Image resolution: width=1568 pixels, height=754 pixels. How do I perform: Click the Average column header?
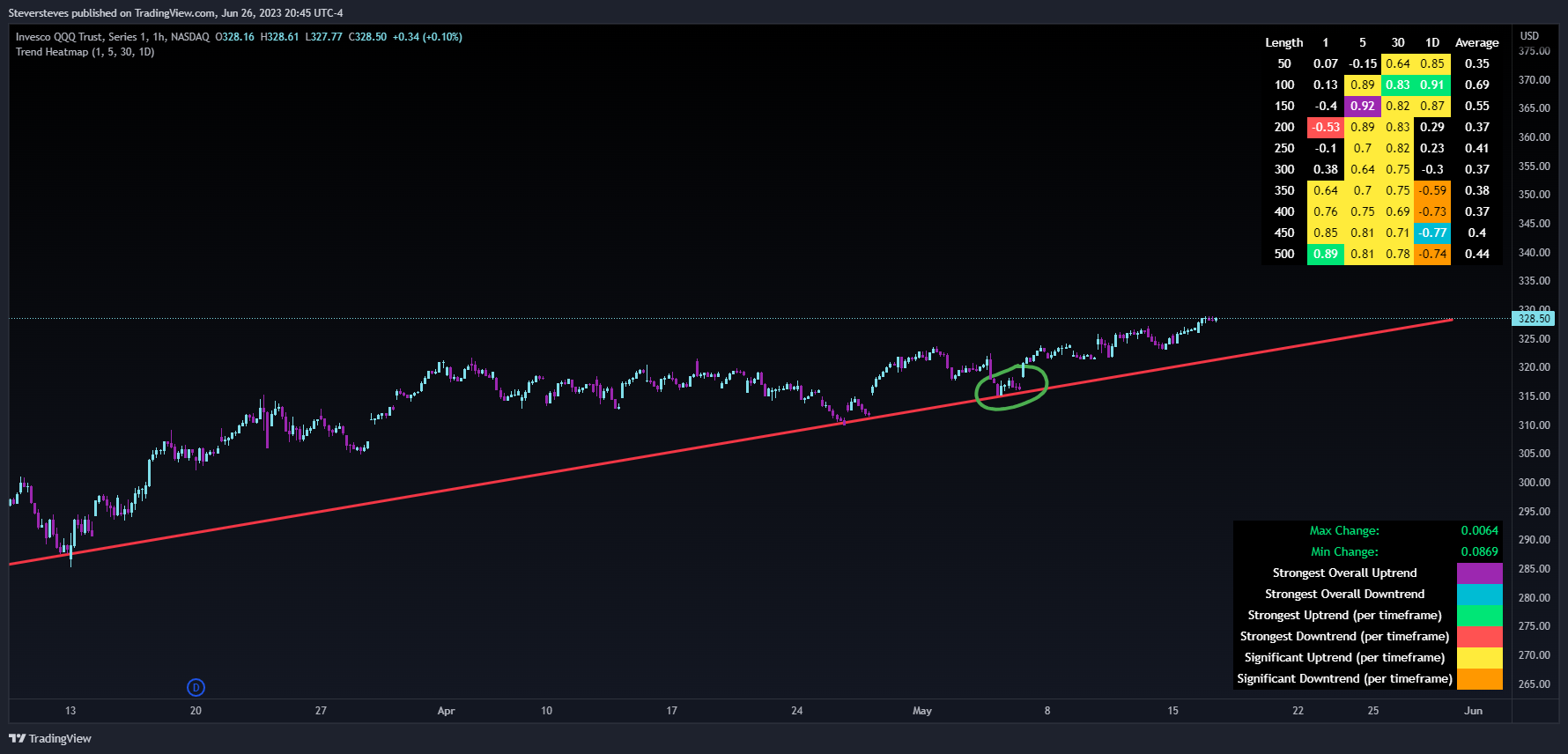coord(1477,42)
